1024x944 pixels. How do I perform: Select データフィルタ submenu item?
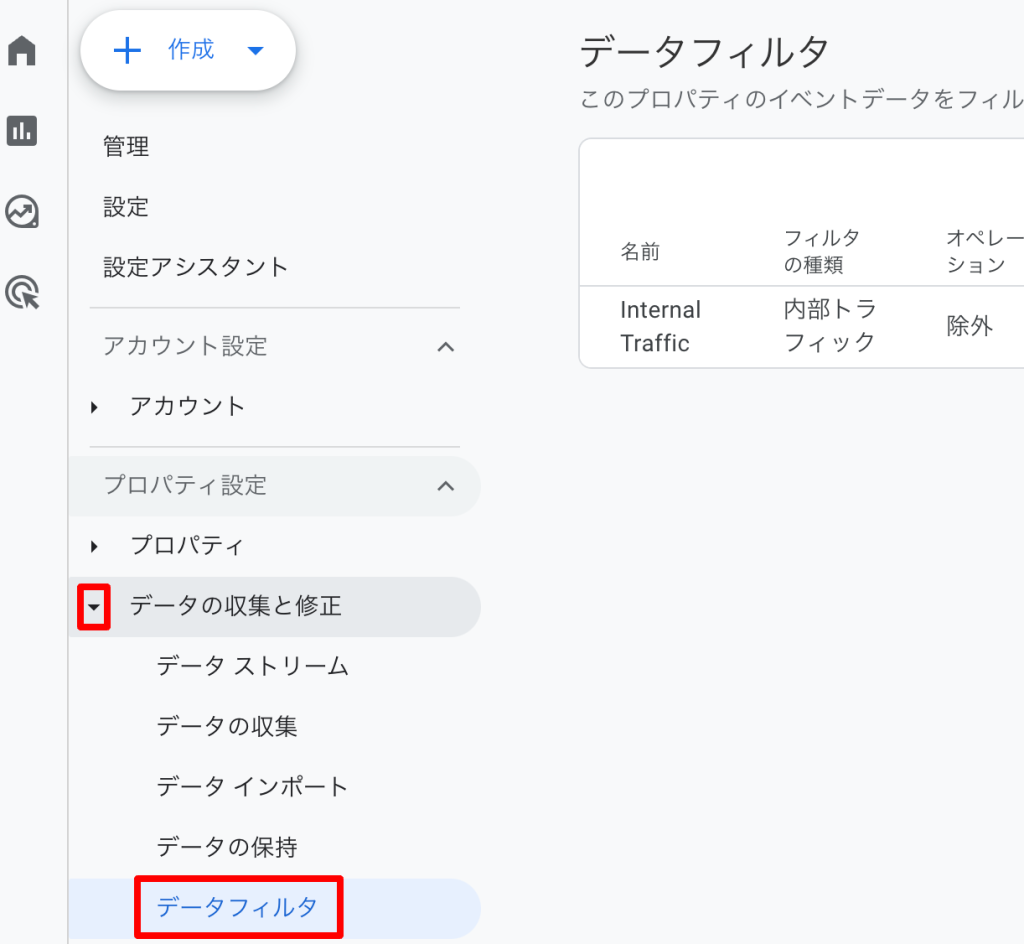tap(237, 908)
